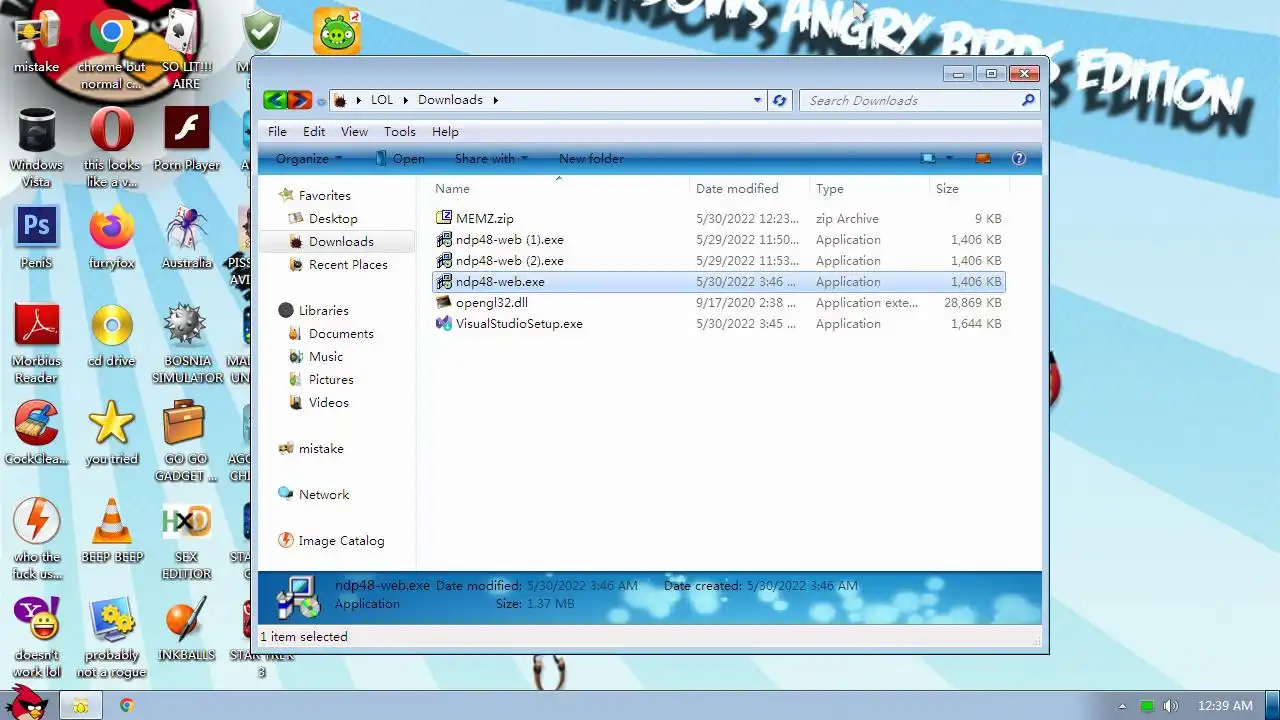
Task: Click the Explorer help question mark icon
Action: point(1019,158)
